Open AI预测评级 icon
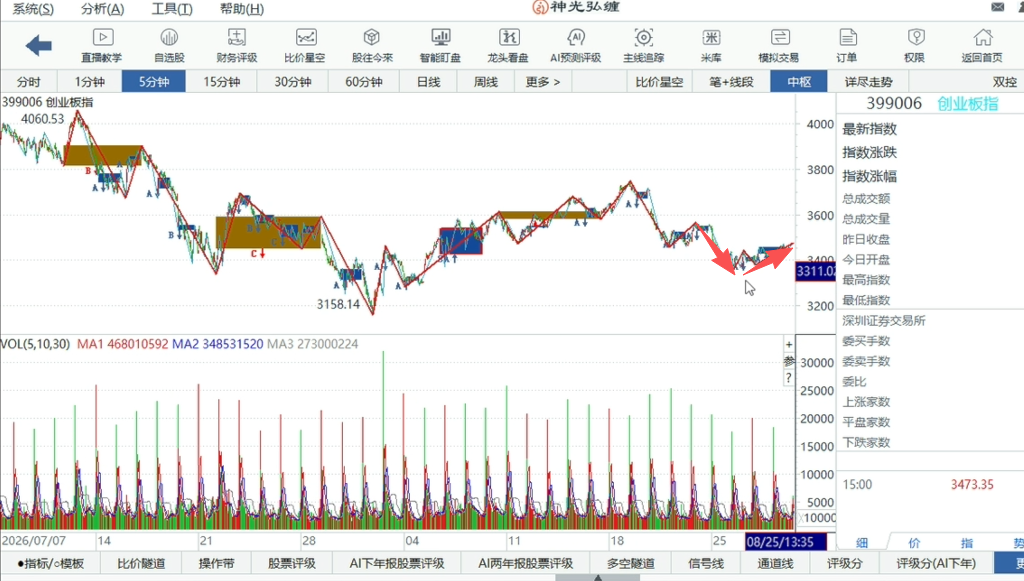The width and height of the screenshot is (1024, 581). pos(575,46)
